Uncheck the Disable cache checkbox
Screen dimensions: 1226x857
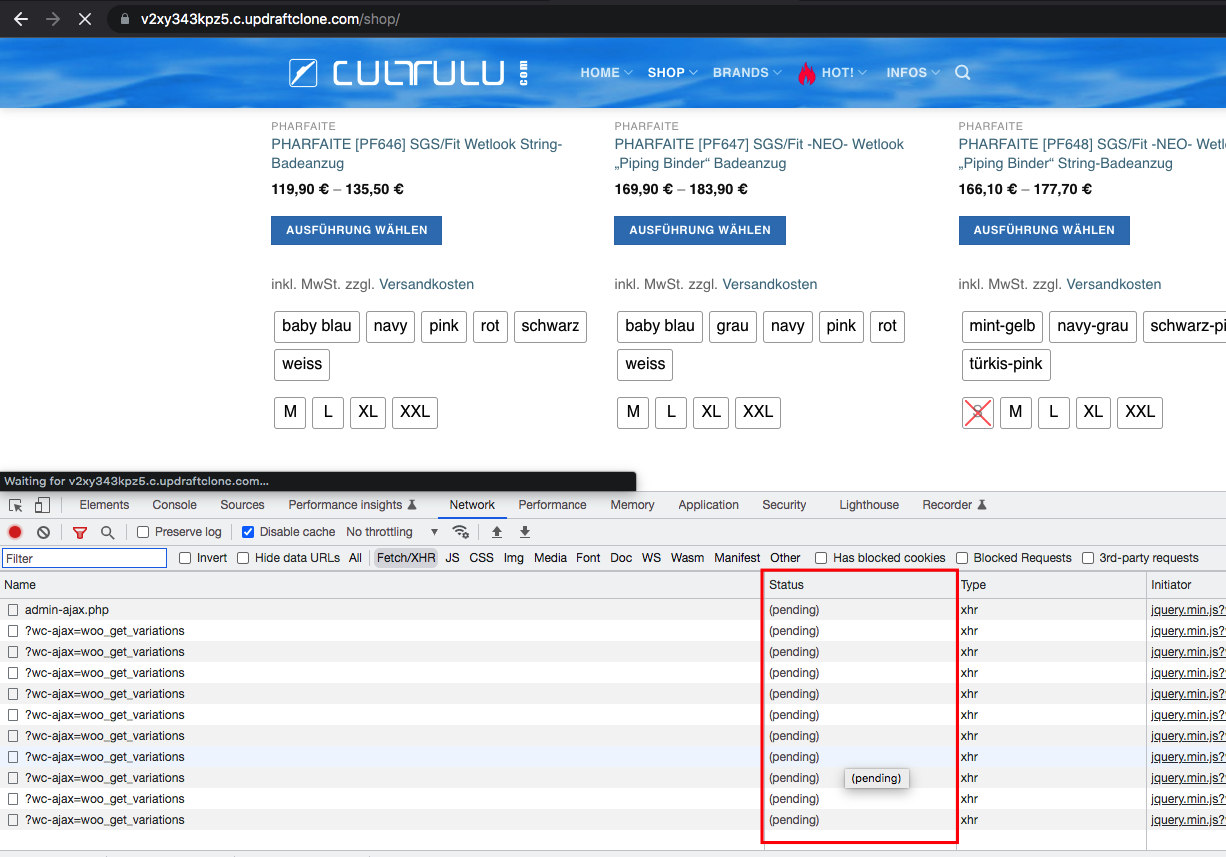248,532
